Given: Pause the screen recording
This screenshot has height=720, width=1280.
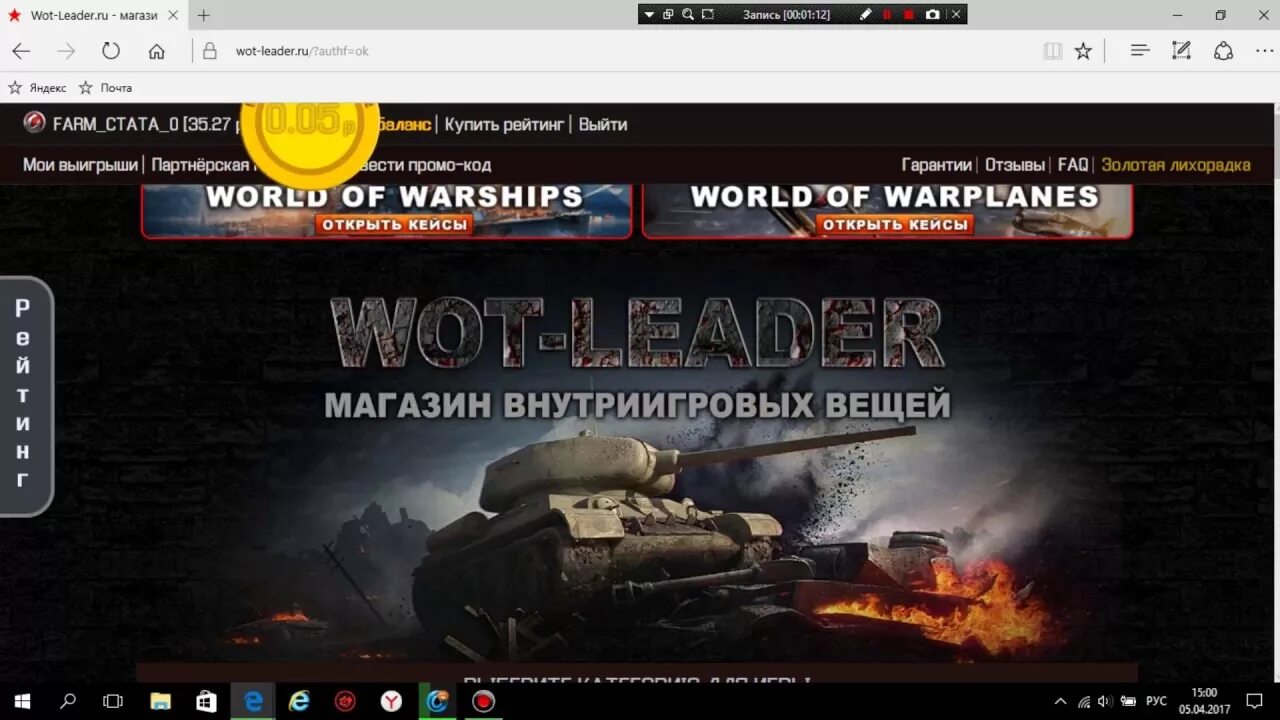Looking at the screenshot, I should click(886, 14).
